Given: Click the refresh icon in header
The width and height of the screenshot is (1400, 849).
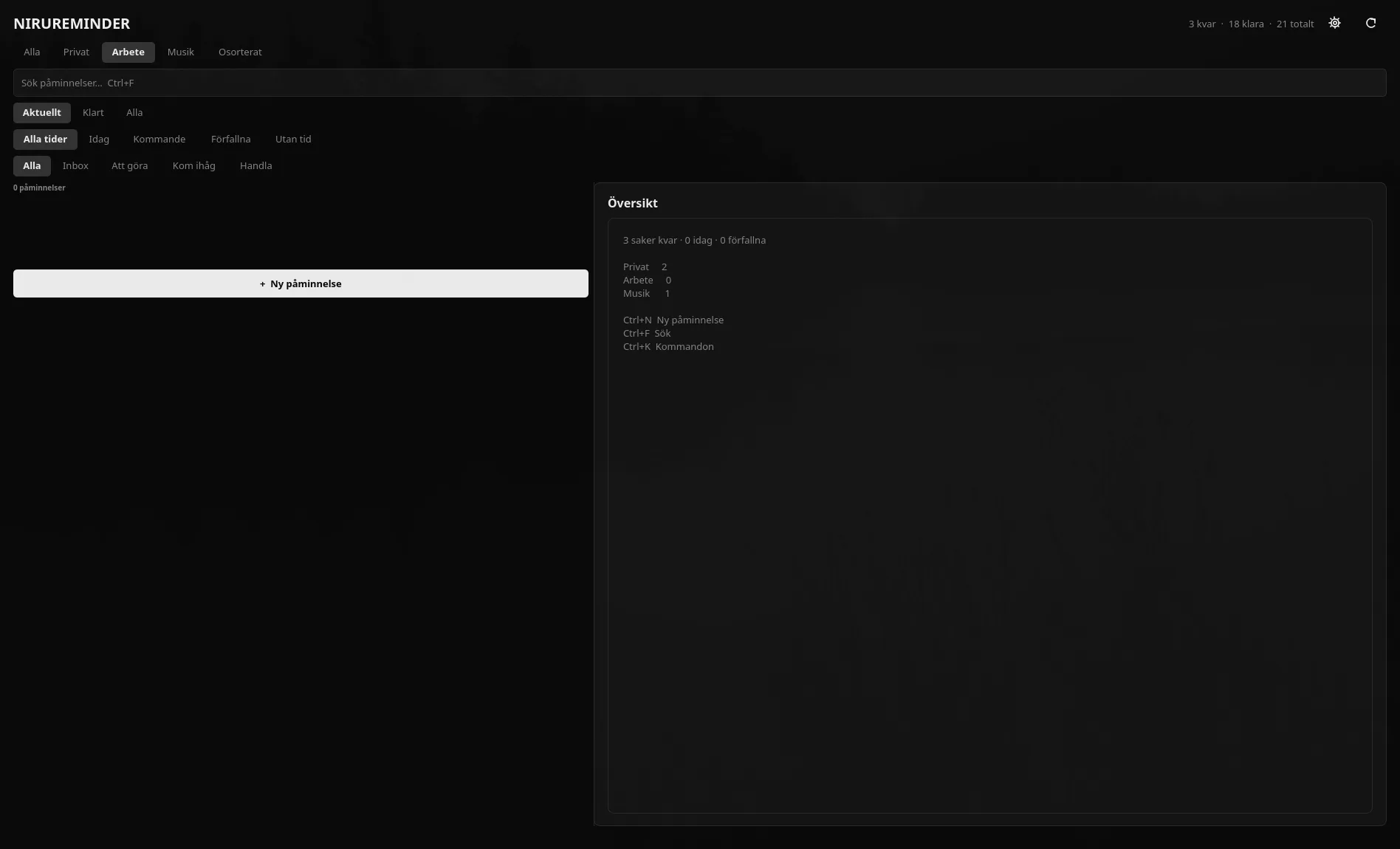Looking at the screenshot, I should [1370, 23].
